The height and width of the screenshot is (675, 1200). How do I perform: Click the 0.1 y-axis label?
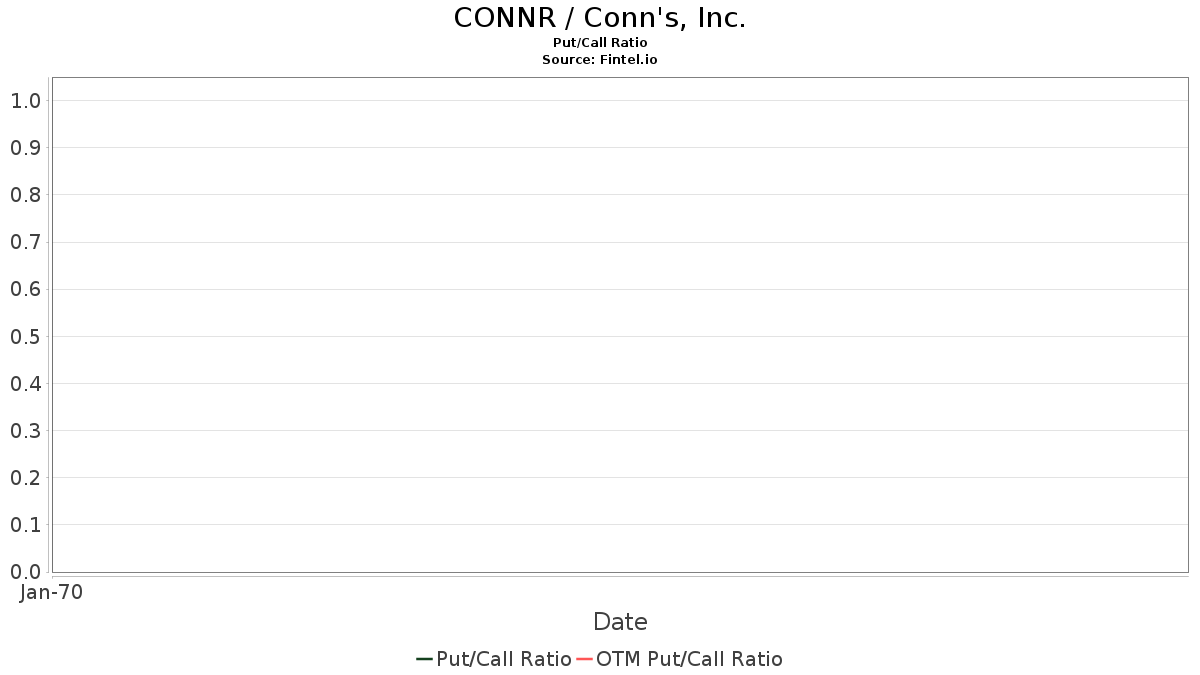pos(26,524)
